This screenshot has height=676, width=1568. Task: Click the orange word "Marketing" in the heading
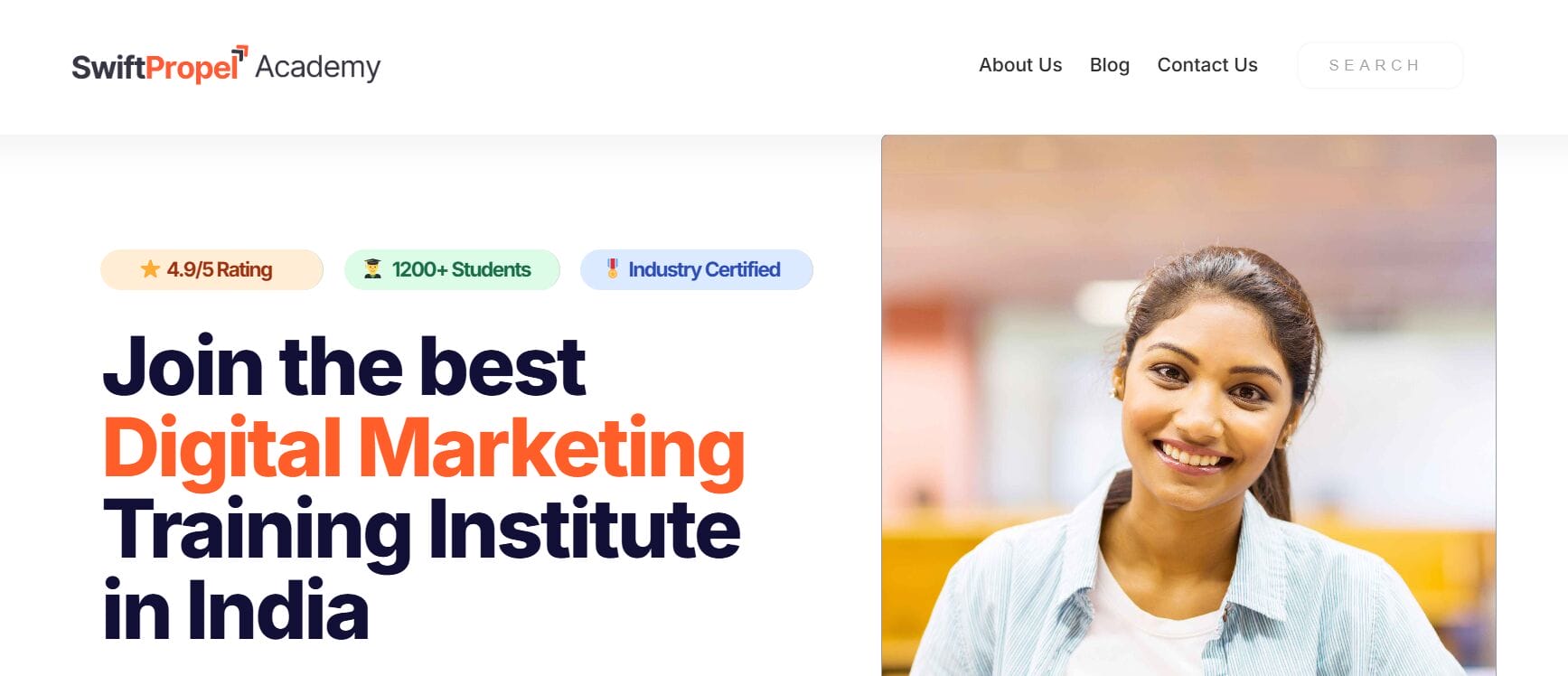pos(551,447)
